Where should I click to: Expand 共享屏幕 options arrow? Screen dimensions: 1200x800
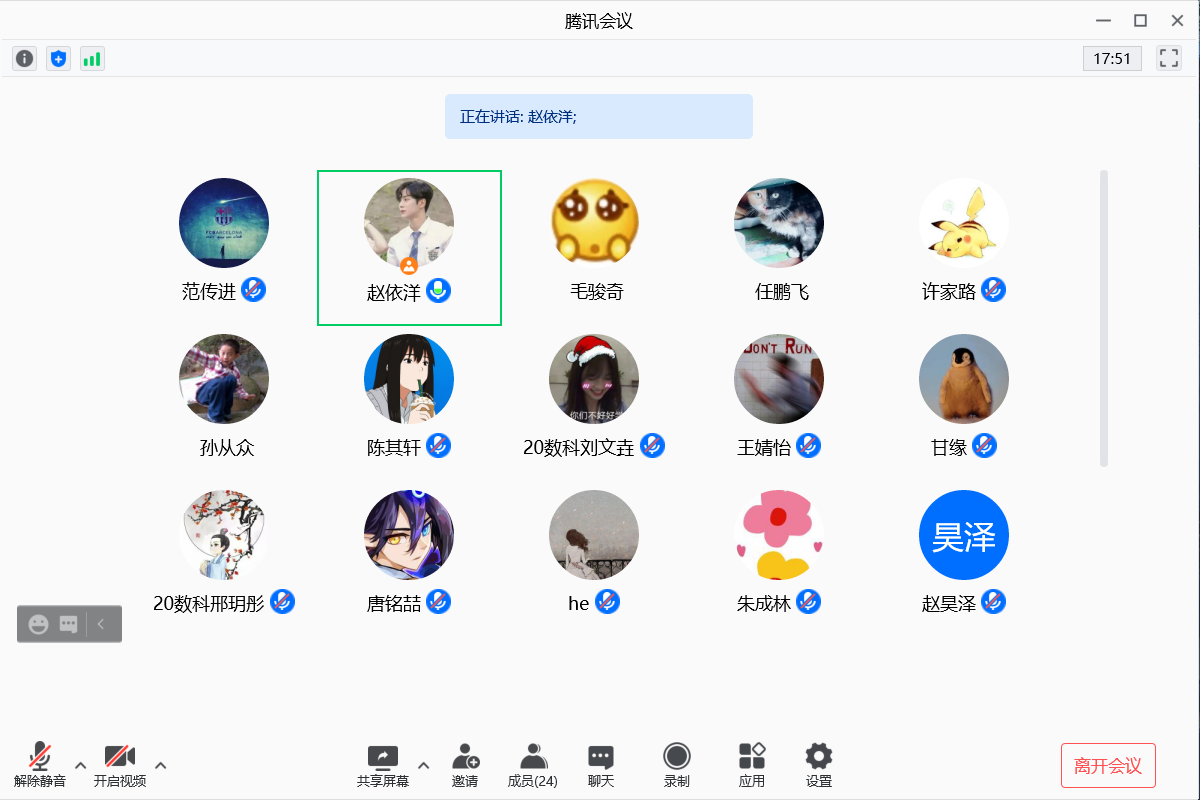click(x=423, y=766)
